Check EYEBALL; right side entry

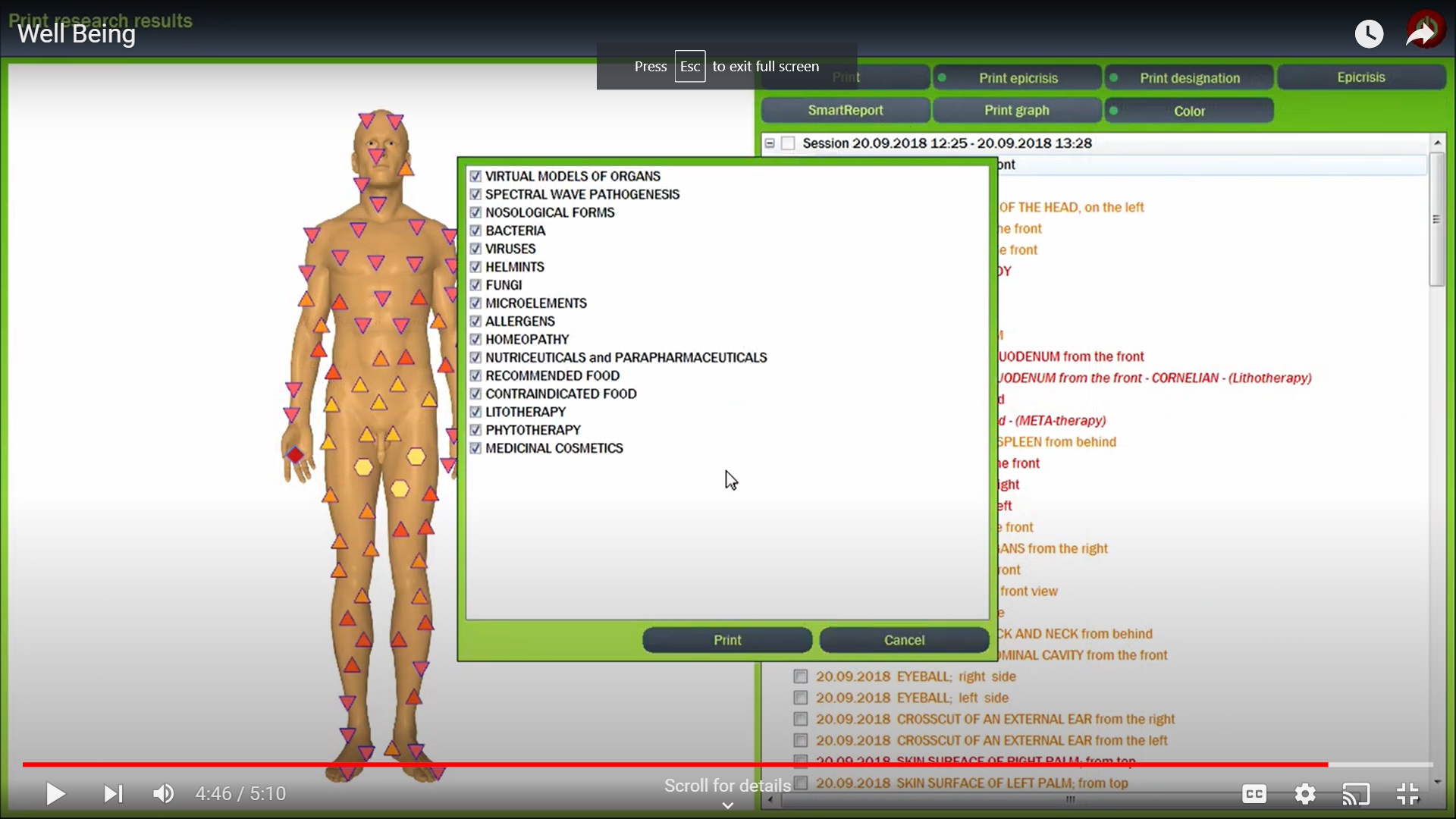[x=801, y=676]
